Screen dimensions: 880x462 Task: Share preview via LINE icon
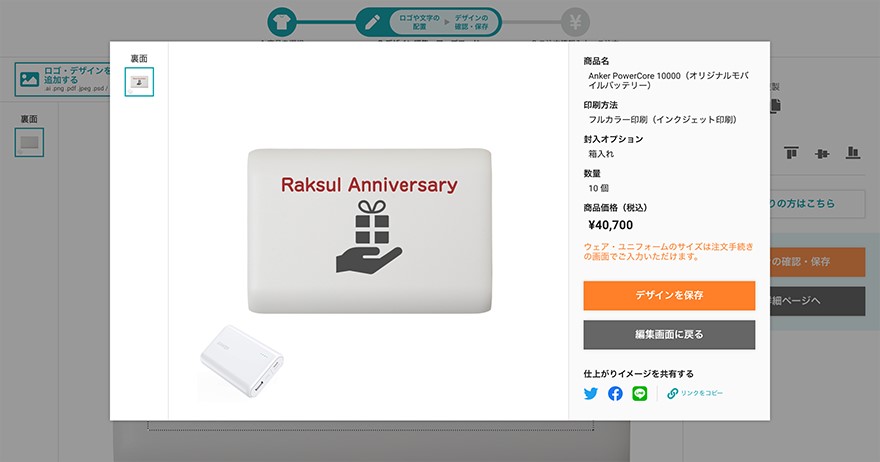(x=640, y=394)
